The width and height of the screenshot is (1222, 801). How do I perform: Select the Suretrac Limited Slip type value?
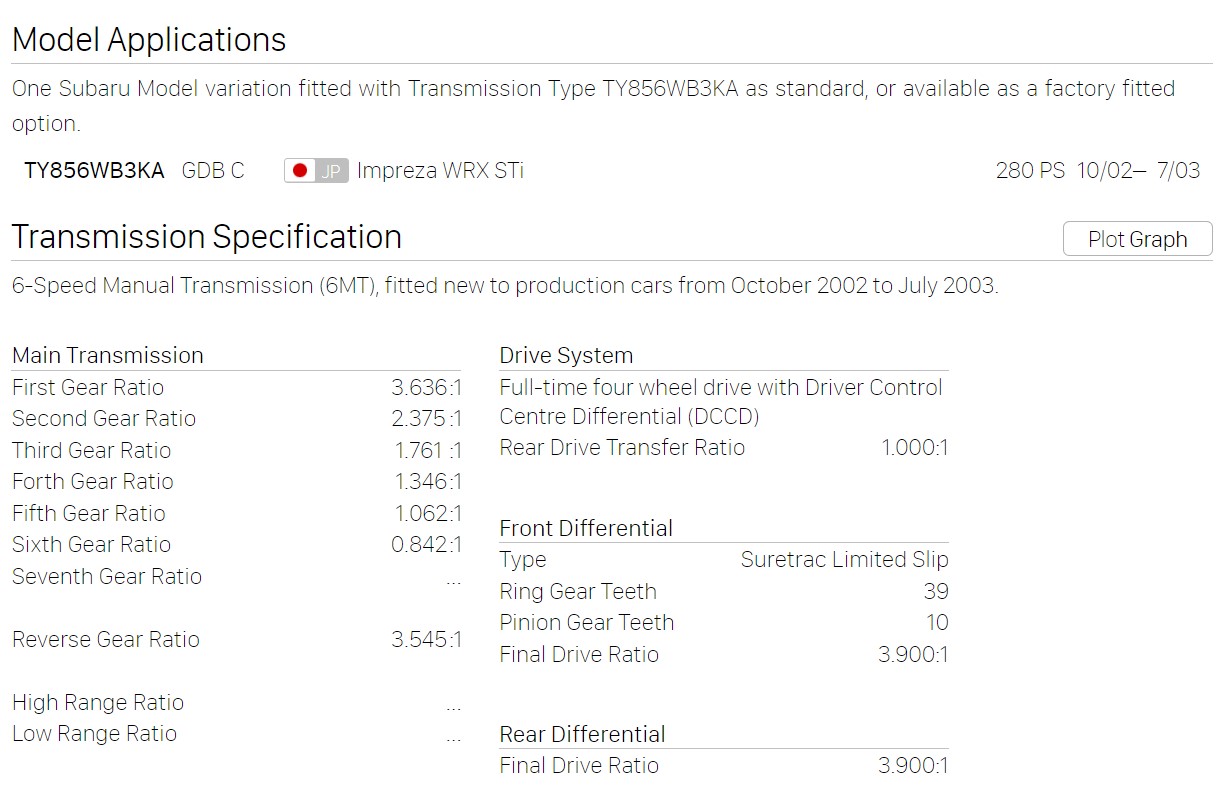845,559
